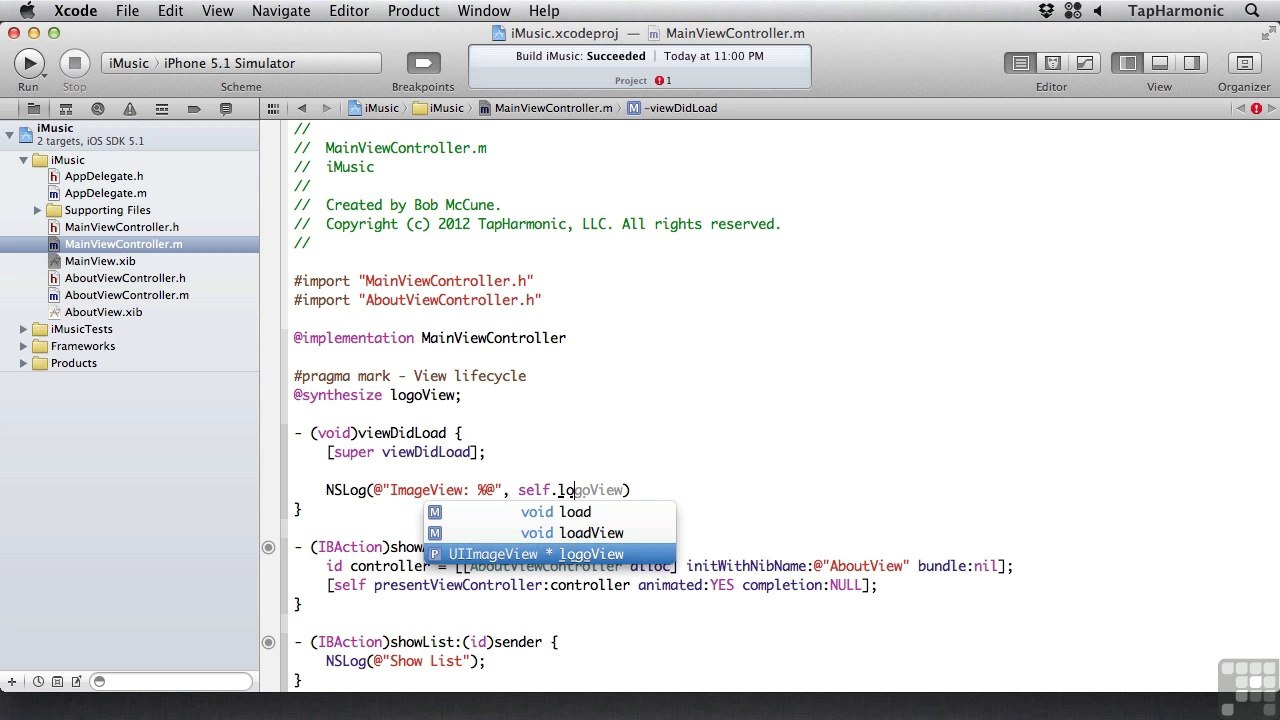Show only recently edited files
This screenshot has height=720, width=1280.
[38, 682]
